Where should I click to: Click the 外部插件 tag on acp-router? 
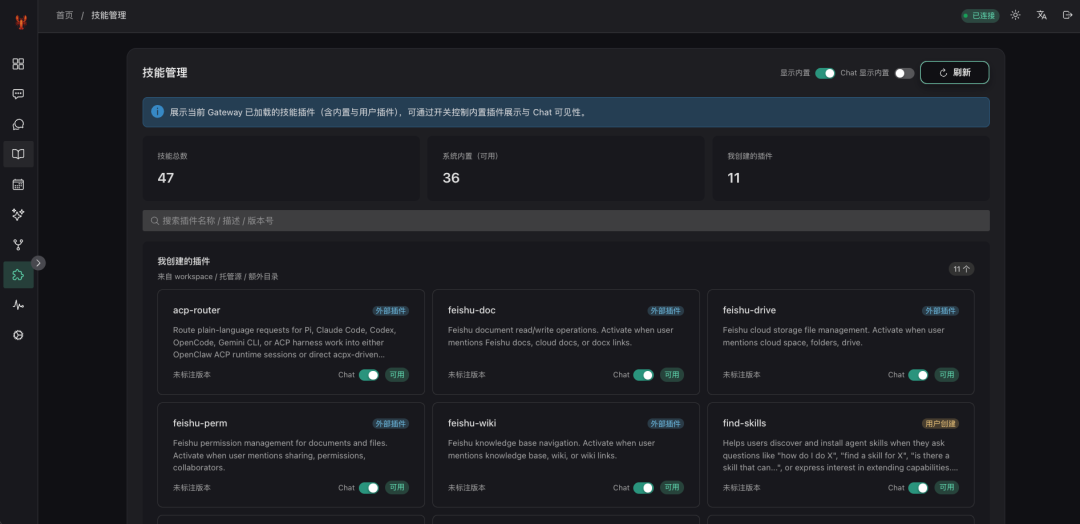click(391, 311)
